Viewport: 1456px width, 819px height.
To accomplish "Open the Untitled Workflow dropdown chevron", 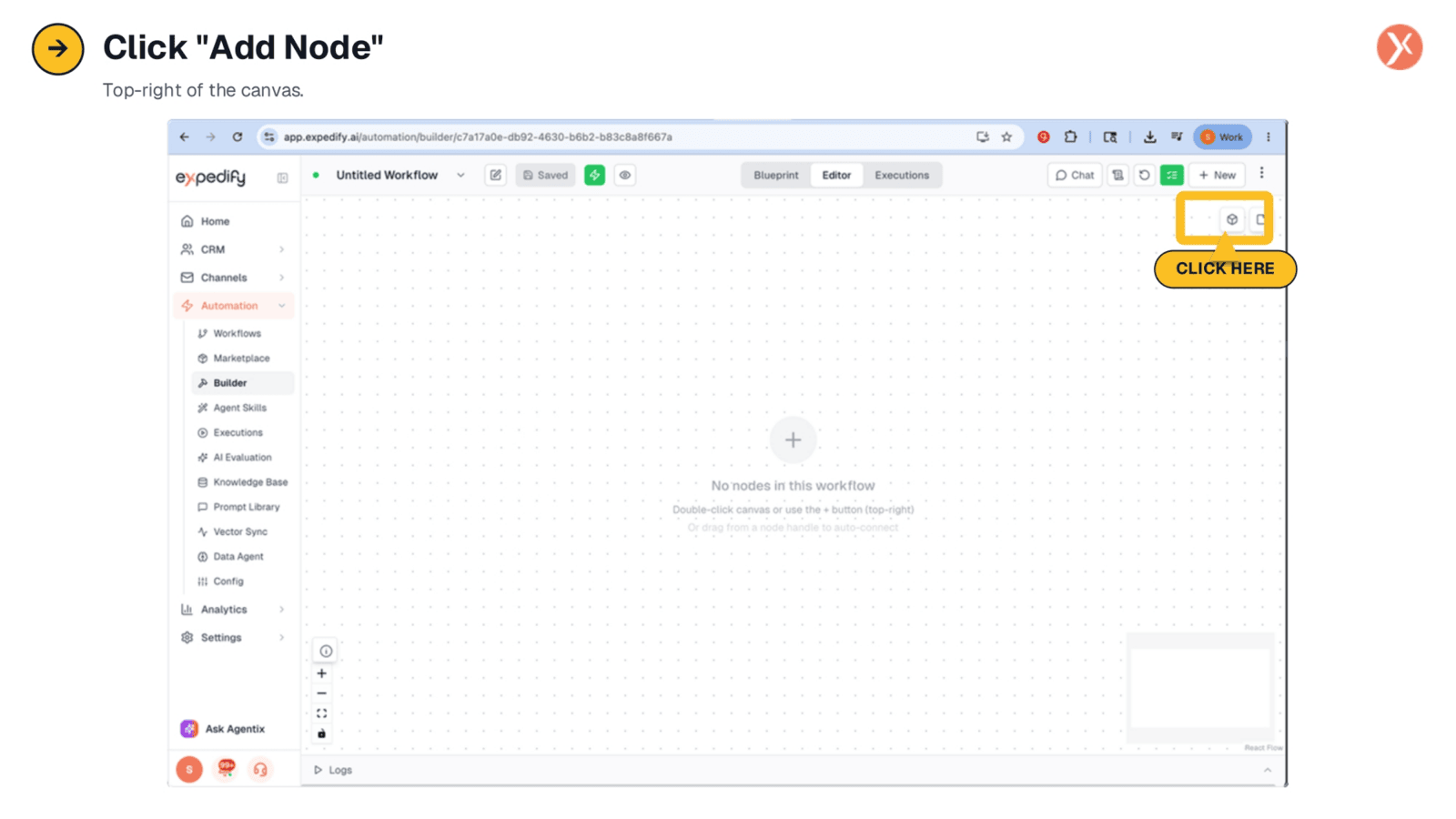I will tap(461, 175).
